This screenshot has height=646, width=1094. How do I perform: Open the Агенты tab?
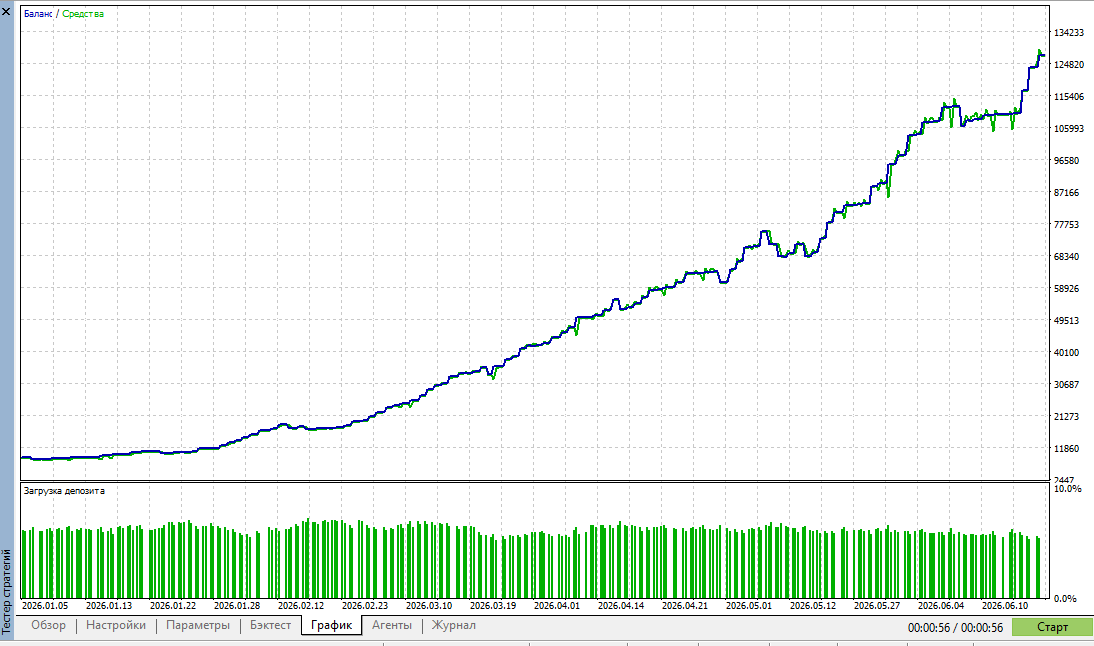[x=391, y=625]
